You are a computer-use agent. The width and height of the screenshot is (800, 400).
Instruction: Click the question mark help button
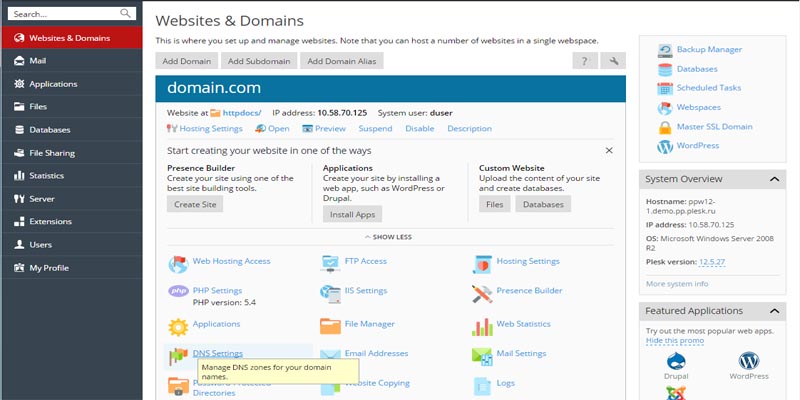click(x=585, y=61)
